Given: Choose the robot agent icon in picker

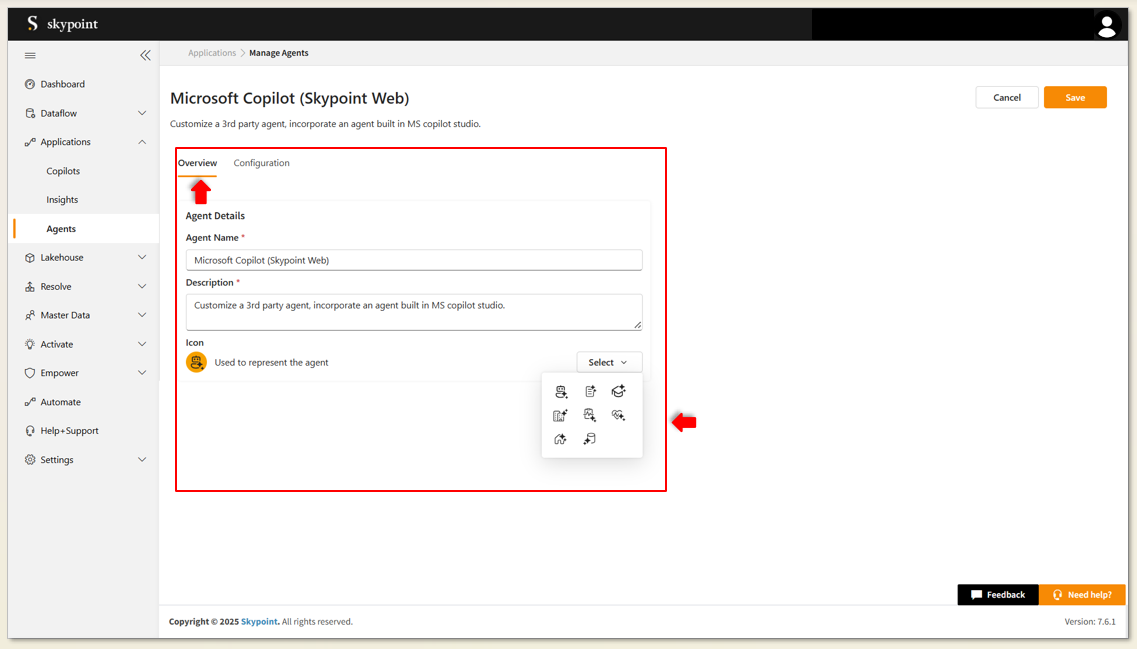Looking at the screenshot, I should coord(561,391).
